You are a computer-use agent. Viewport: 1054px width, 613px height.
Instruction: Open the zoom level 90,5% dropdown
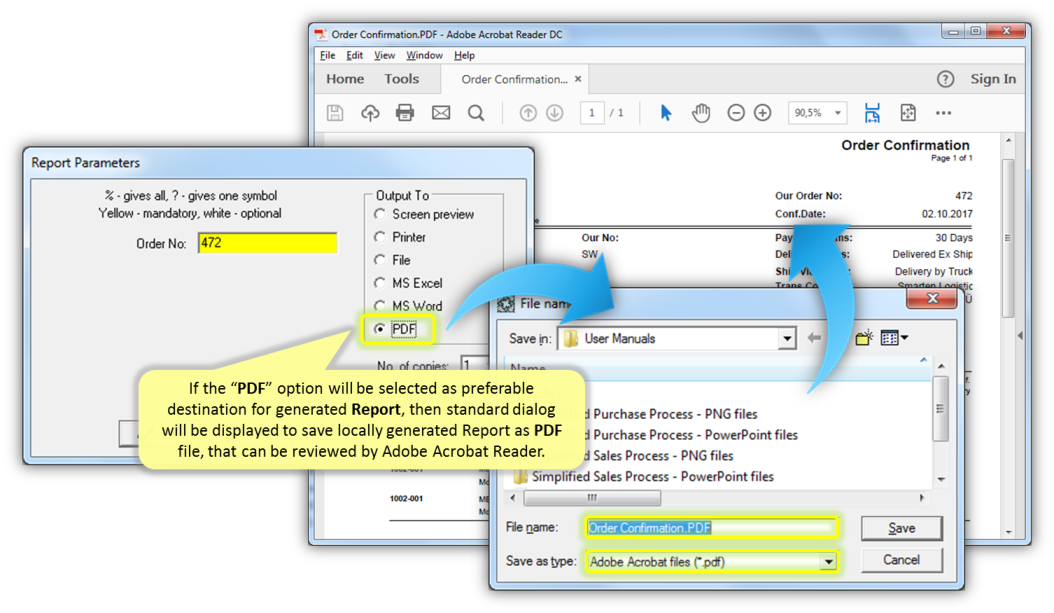tap(838, 113)
